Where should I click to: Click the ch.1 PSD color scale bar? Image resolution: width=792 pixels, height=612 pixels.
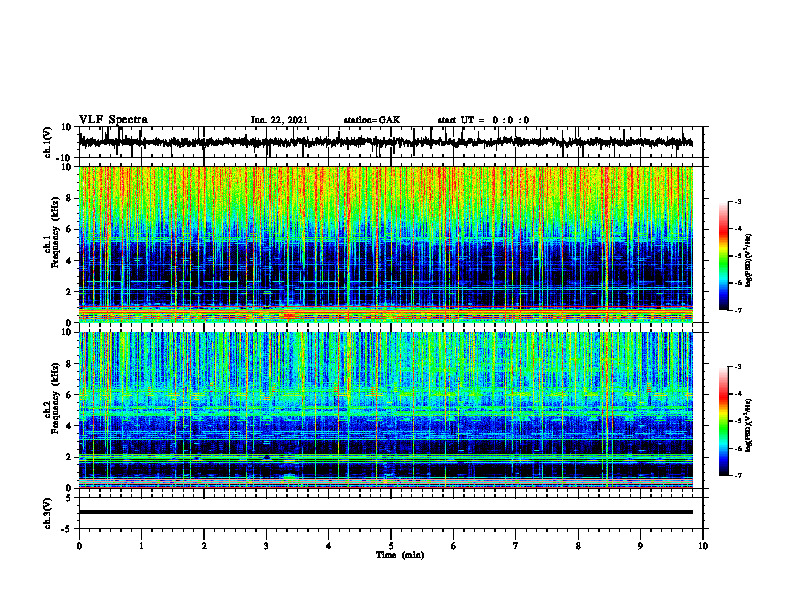pos(723,256)
